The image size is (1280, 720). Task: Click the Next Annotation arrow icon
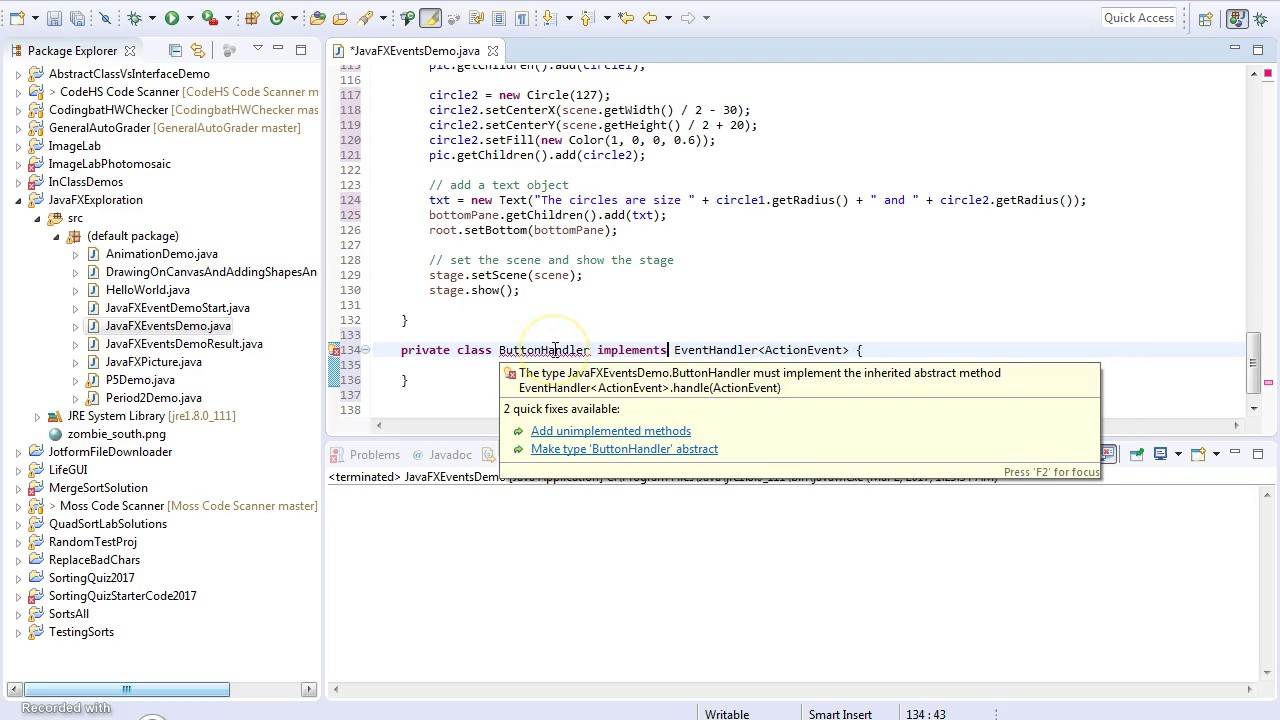click(x=548, y=18)
